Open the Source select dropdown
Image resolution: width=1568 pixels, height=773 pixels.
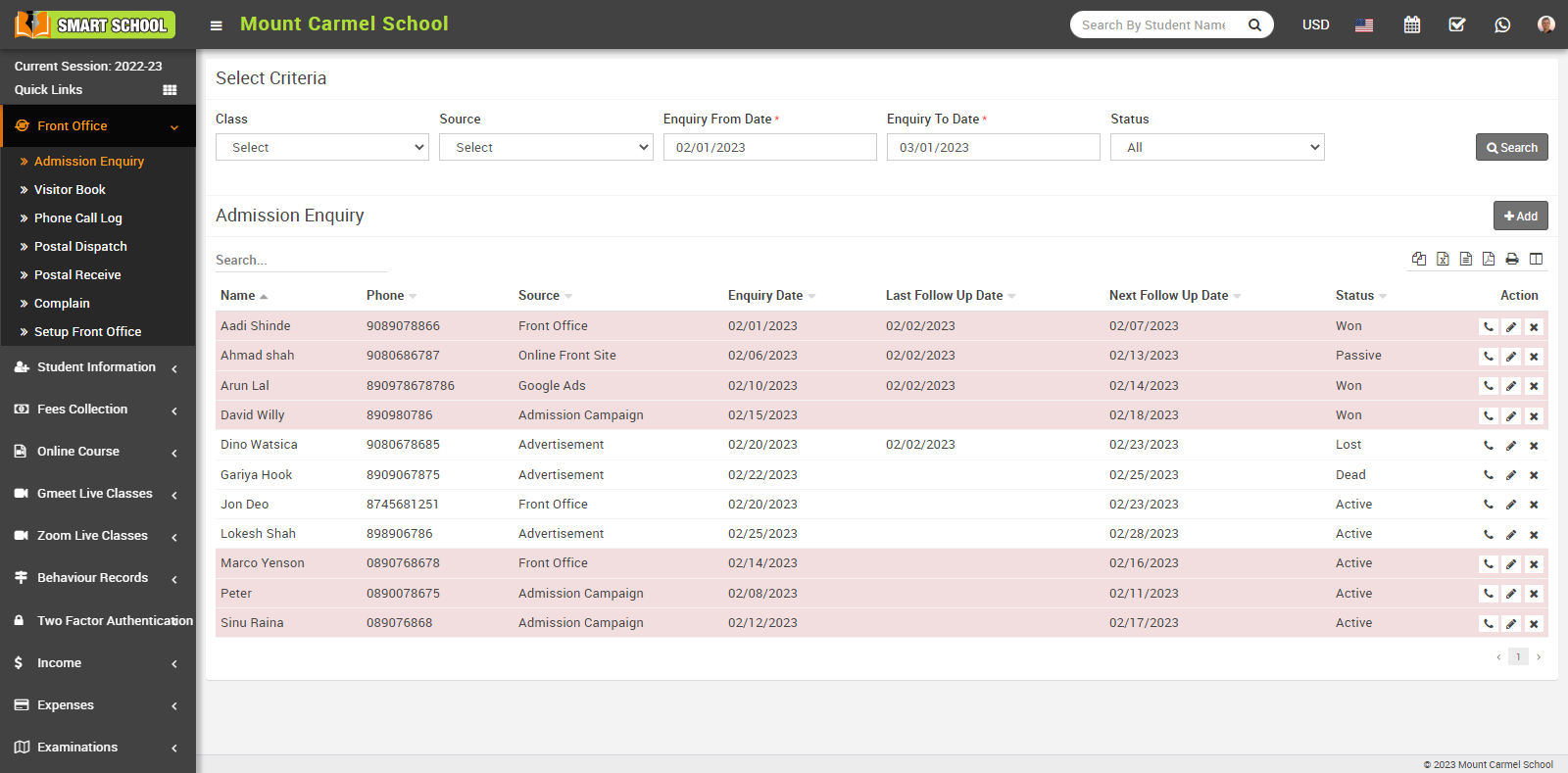coord(546,147)
